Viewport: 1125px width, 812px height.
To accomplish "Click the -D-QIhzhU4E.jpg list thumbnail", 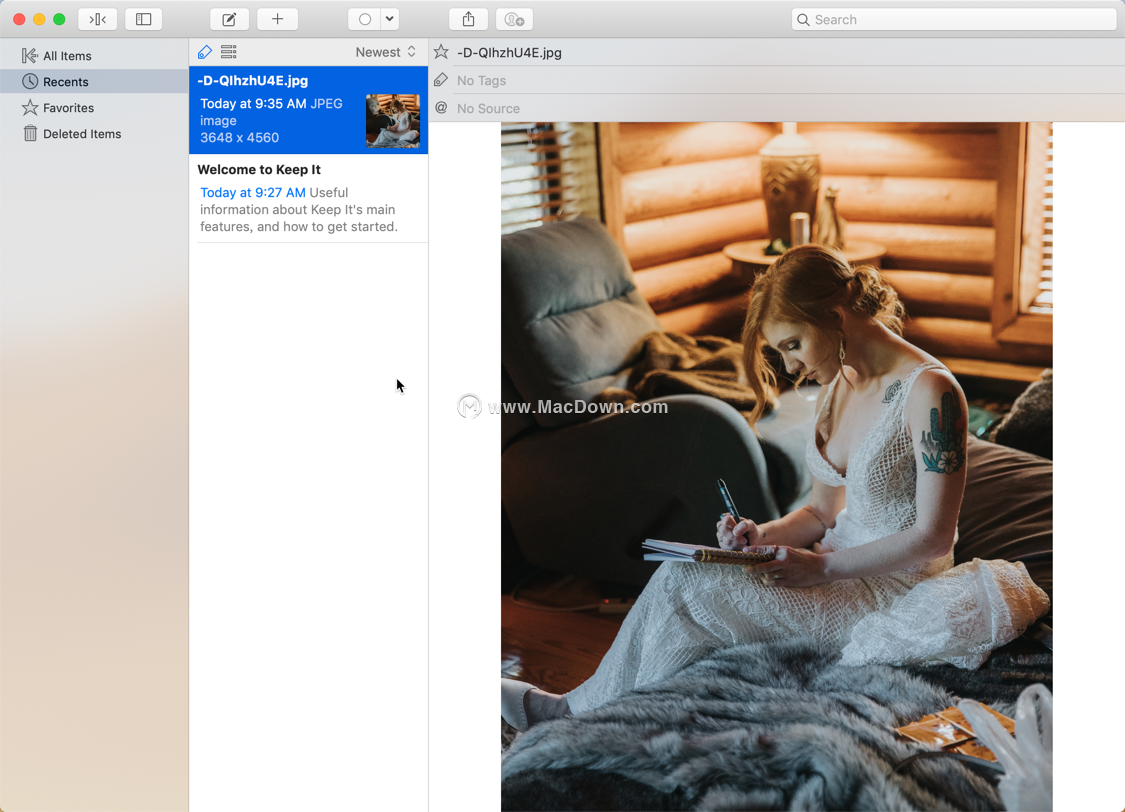I will pos(392,121).
